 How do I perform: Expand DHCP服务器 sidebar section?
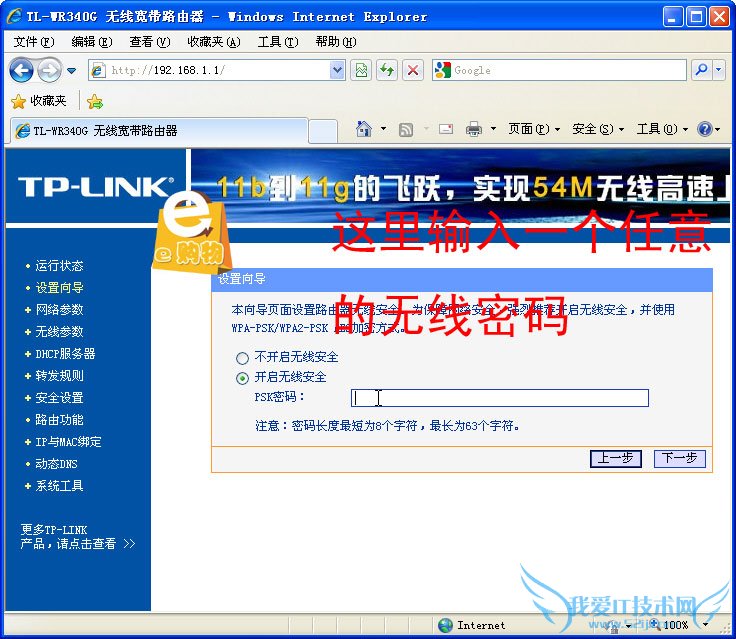pos(65,354)
